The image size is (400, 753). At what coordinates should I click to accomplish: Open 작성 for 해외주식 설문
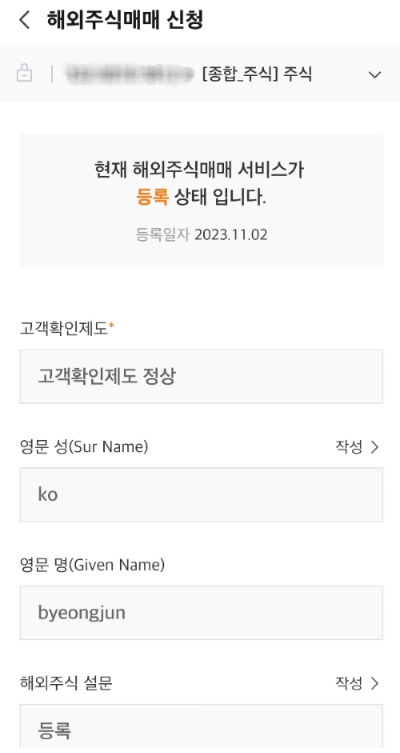(349, 683)
